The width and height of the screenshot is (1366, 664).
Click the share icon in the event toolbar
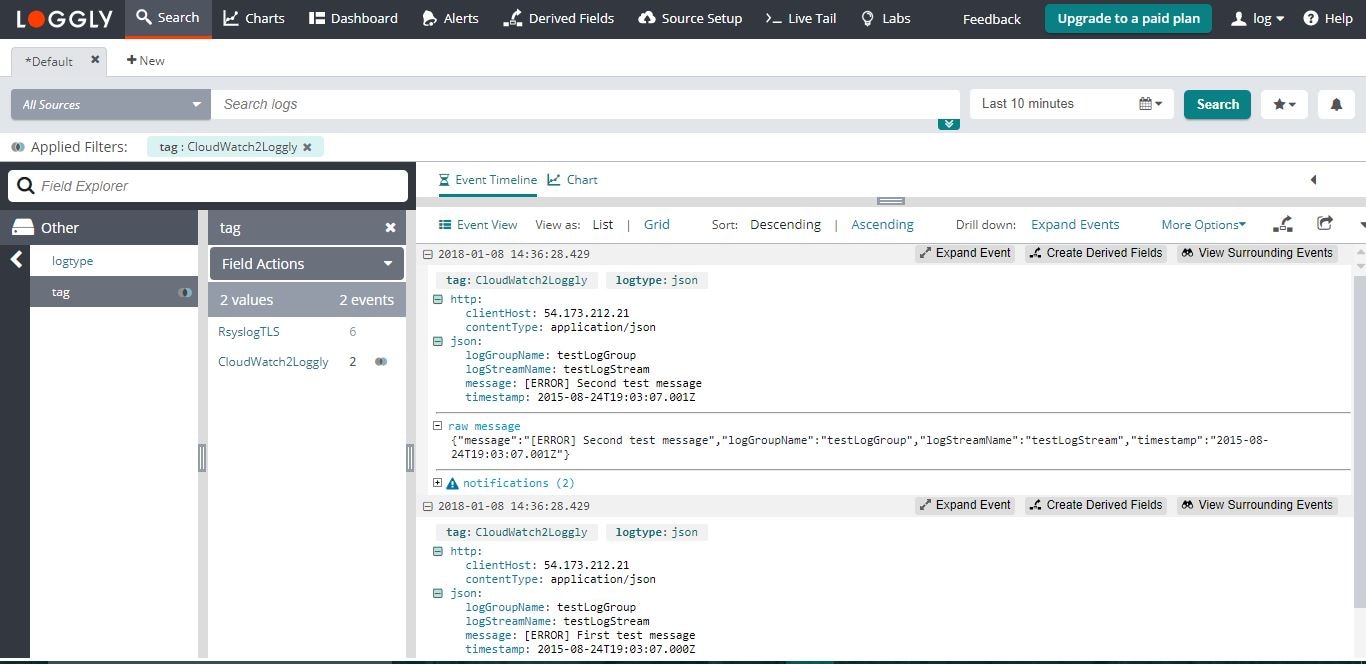pyautogui.click(x=1325, y=224)
